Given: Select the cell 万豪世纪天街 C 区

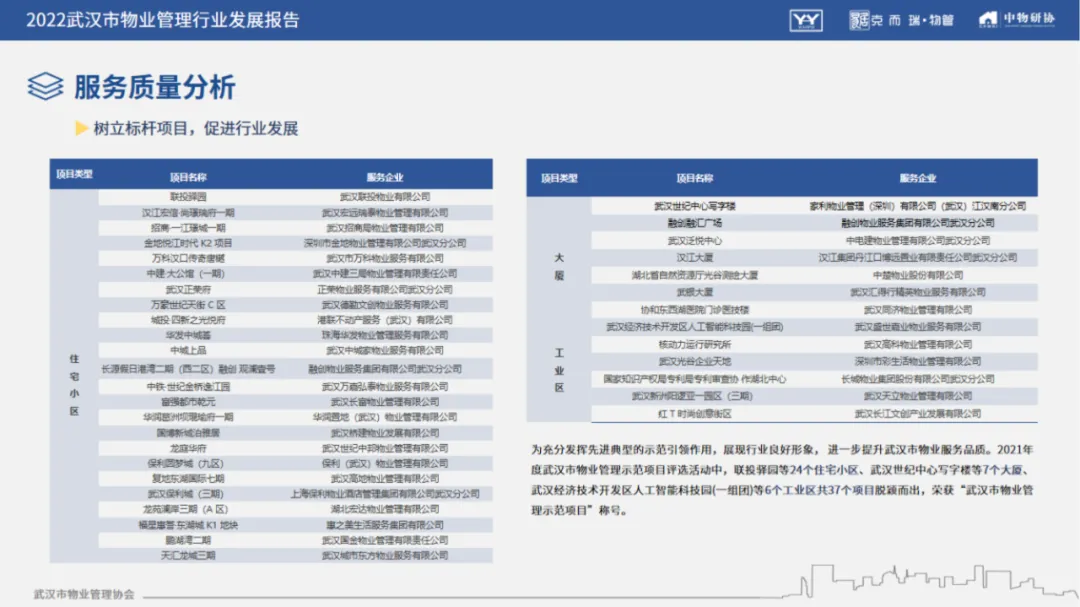Looking at the screenshot, I should [188, 305].
